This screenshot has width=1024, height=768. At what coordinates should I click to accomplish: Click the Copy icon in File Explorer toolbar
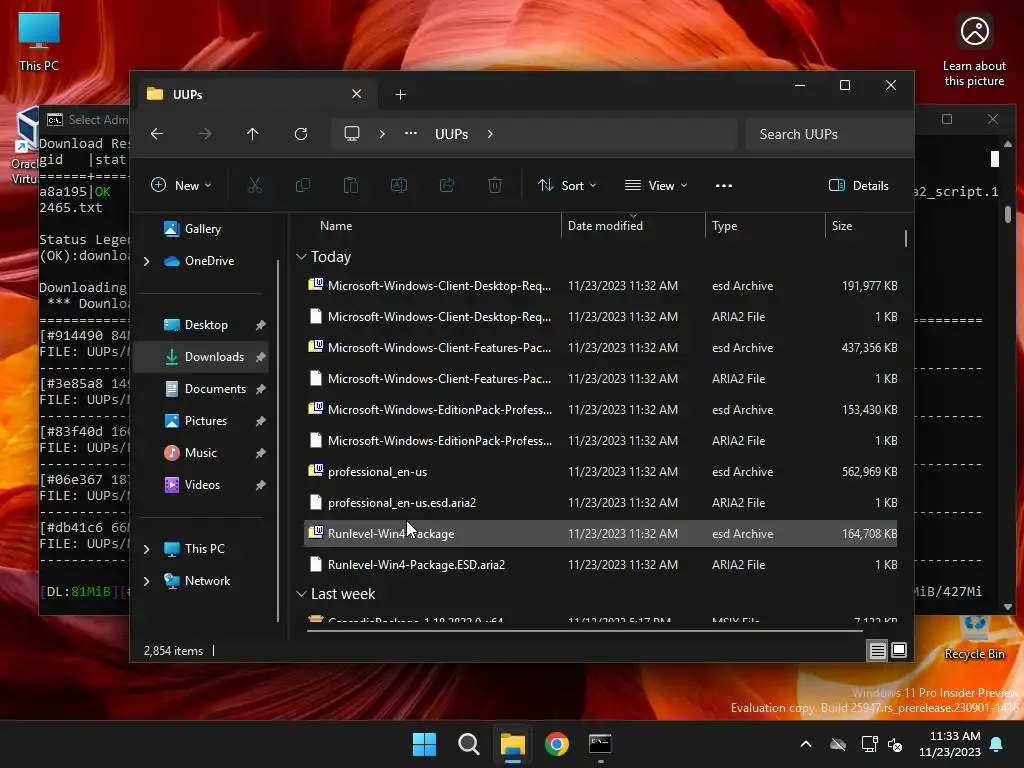click(x=303, y=185)
